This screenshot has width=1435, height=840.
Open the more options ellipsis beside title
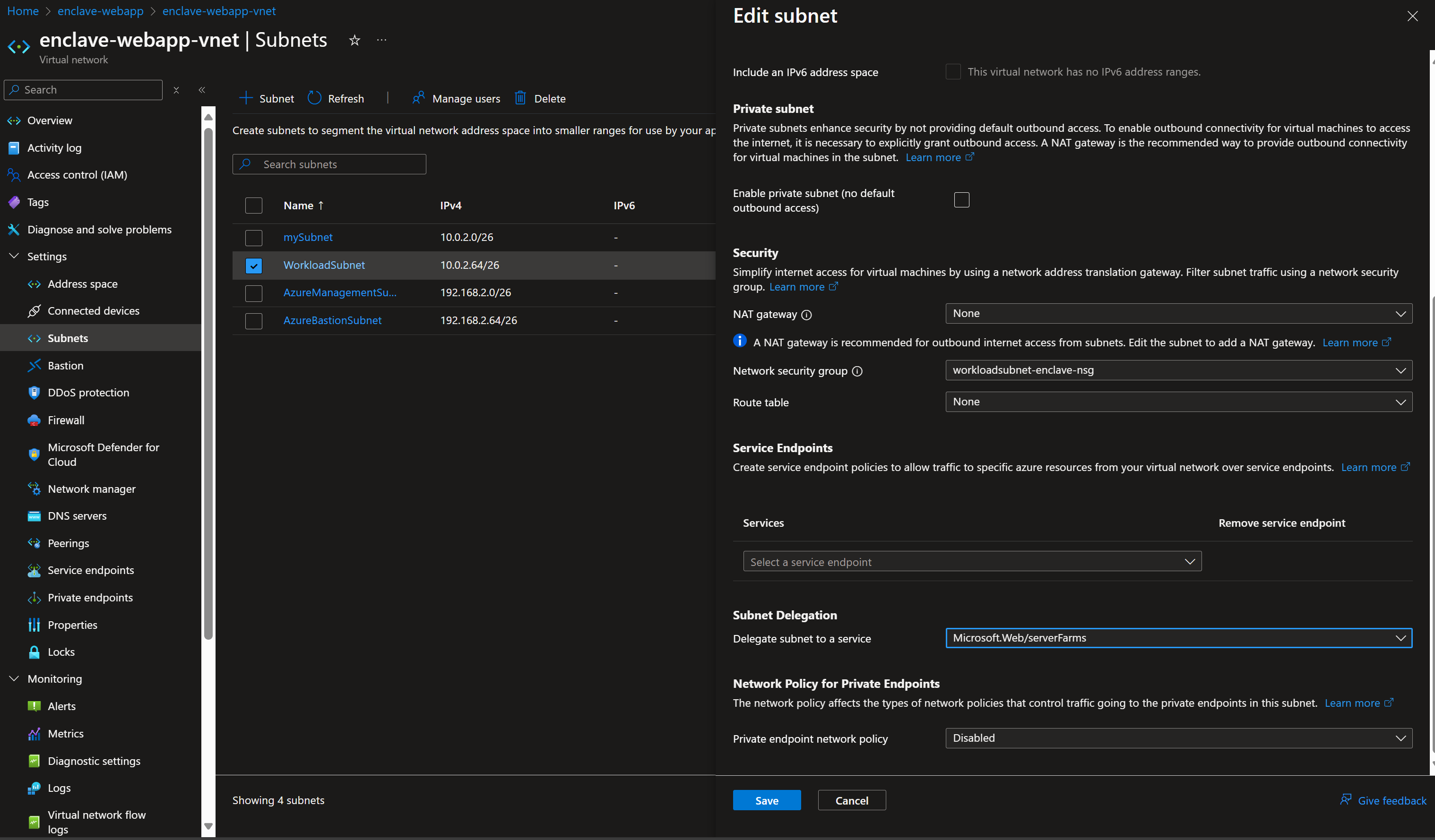381,40
